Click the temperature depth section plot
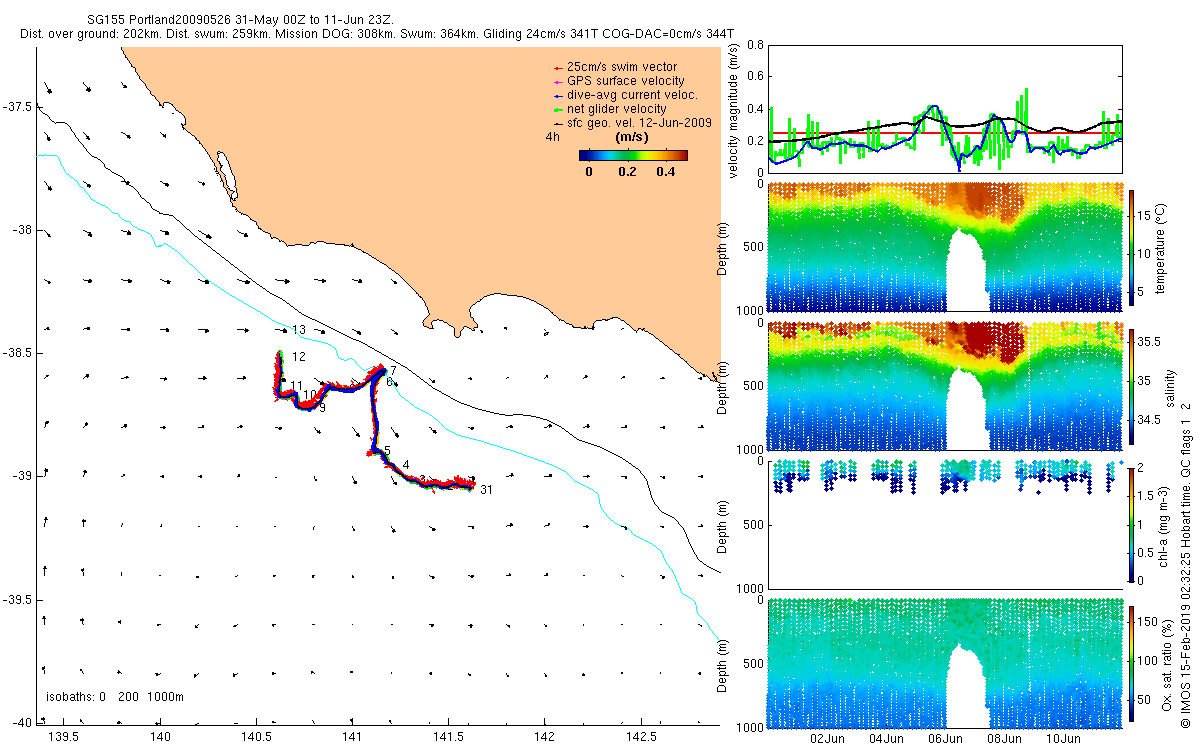This screenshot has height=750, width=1200. pyautogui.click(x=945, y=247)
